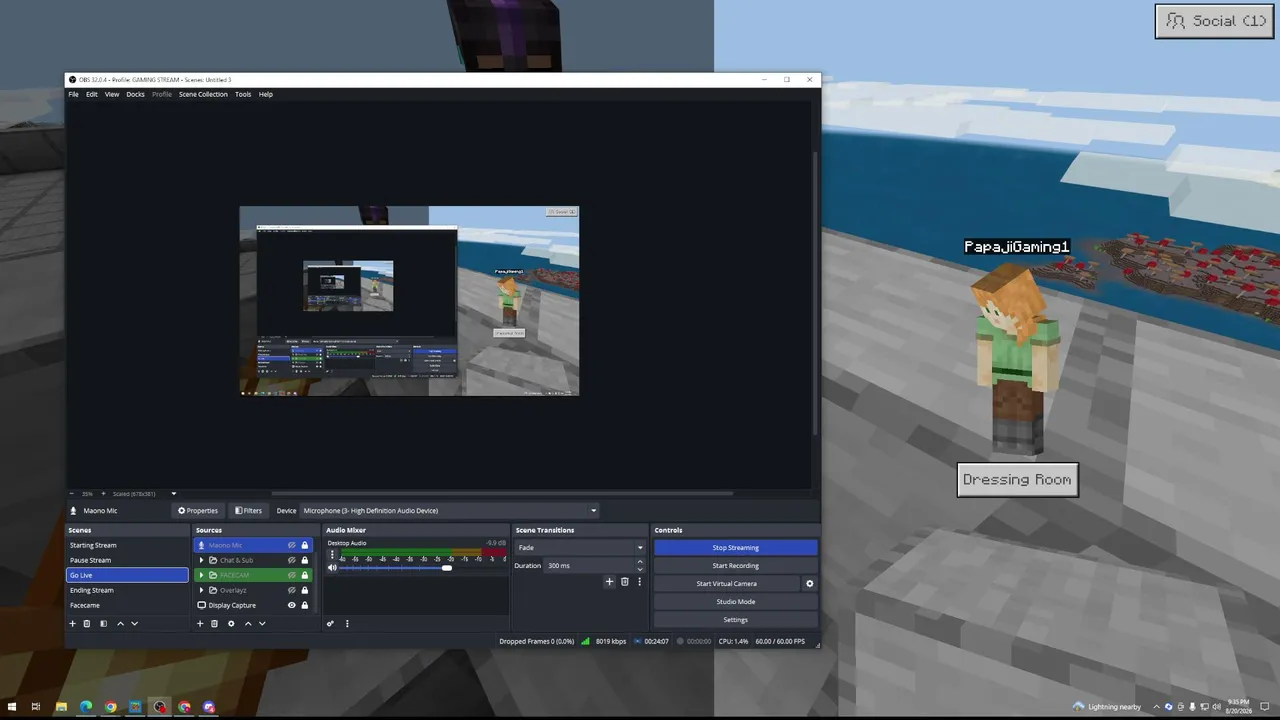Viewport: 1280px width, 720px height.
Task: Show the Chat & Sub source group
Action: click(x=292, y=560)
